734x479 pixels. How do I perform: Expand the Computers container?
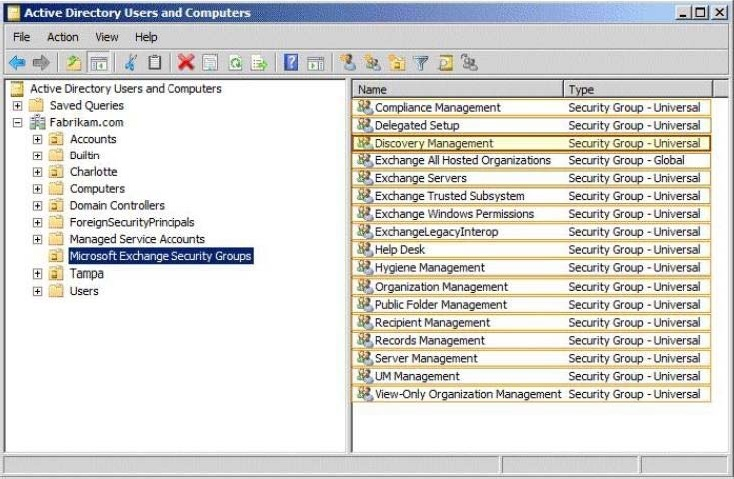37,189
